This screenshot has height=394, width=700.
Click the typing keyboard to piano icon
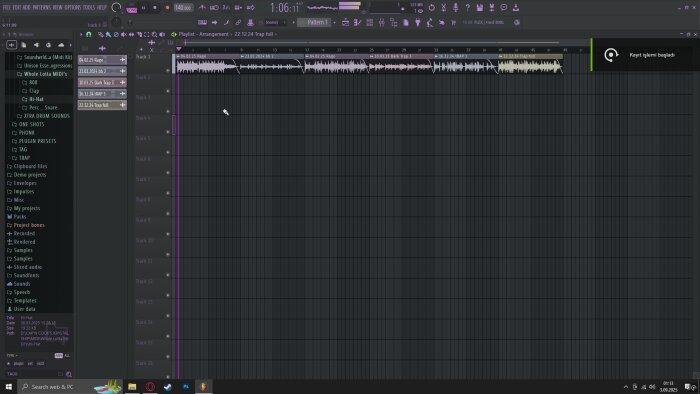pyautogui.click(x=202, y=22)
